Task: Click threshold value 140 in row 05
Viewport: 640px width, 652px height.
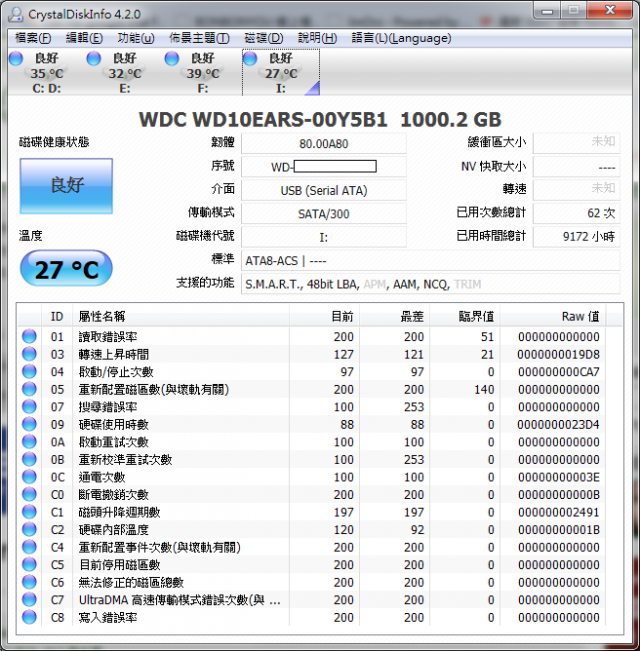Action: tap(484, 389)
